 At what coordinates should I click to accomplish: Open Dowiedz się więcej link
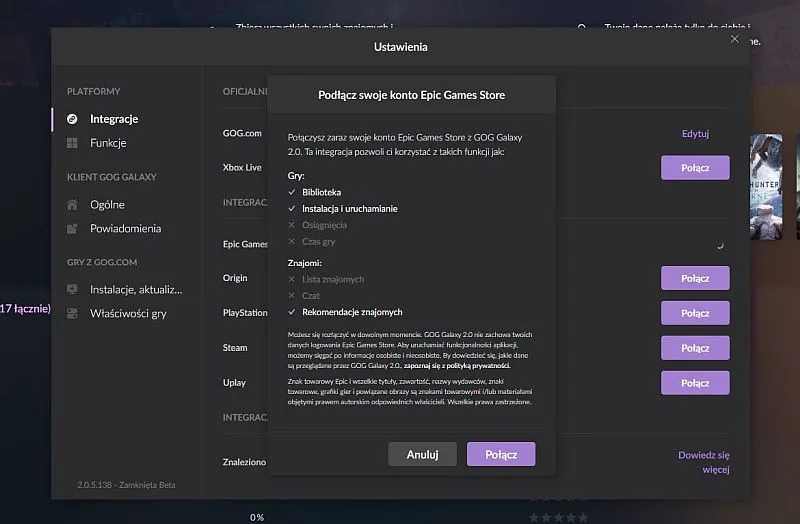tap(704, 462)
